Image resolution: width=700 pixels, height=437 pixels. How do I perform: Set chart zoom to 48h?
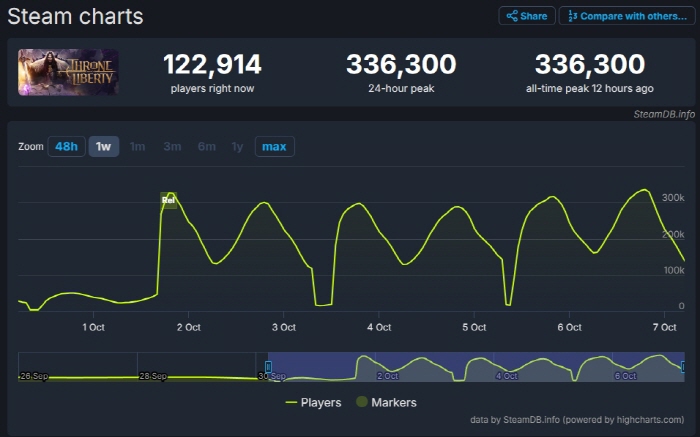click(x=67, y=146)
